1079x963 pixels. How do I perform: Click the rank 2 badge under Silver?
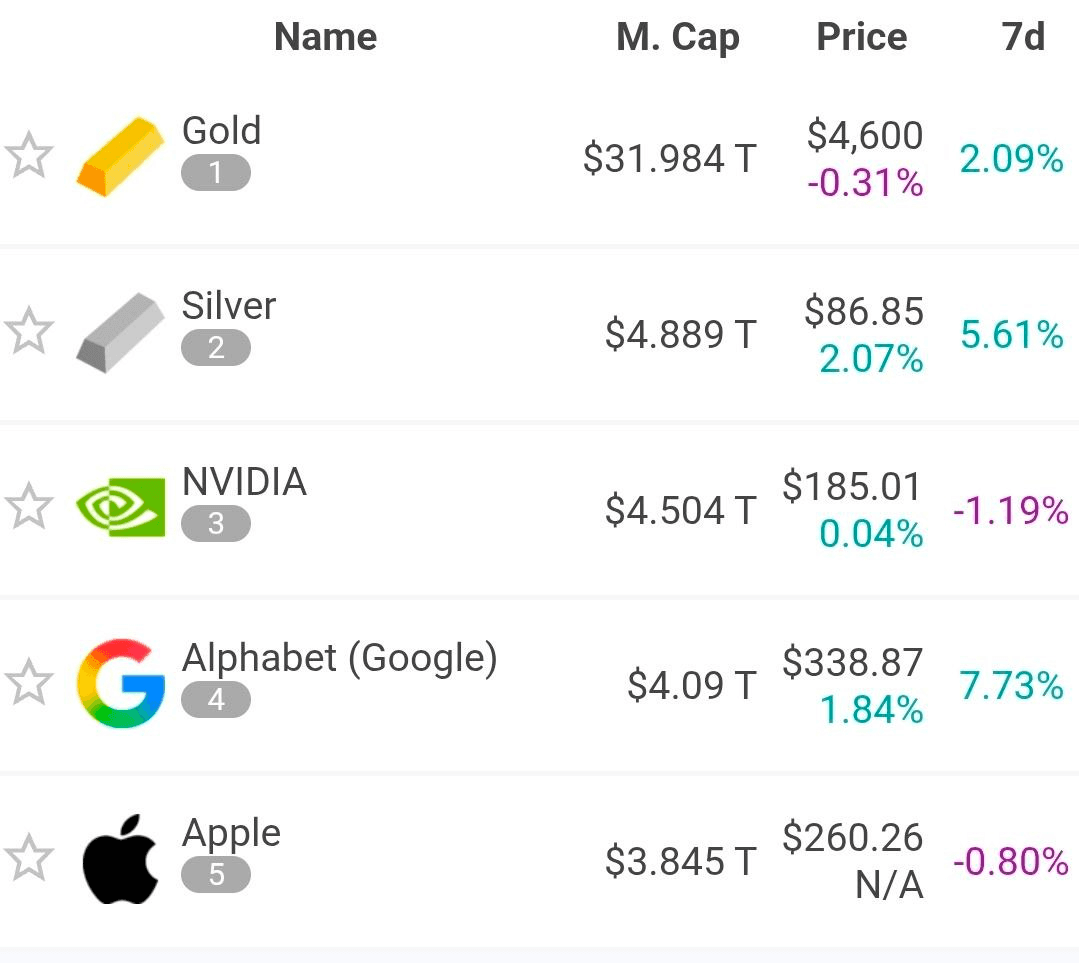point(216,348)
